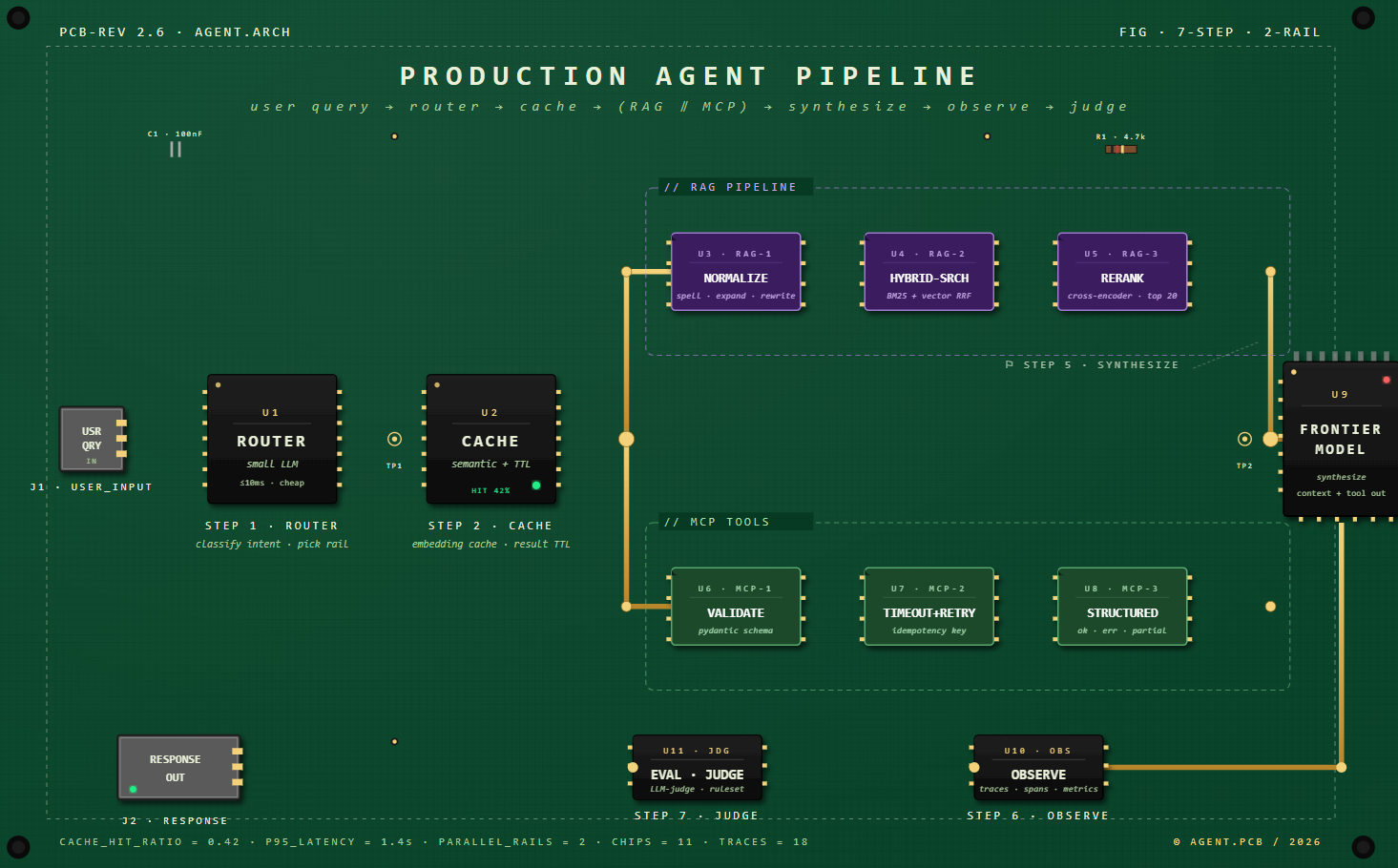
Task: Click 'classify intent · pick rail' caption
Action: click(272, 544)
